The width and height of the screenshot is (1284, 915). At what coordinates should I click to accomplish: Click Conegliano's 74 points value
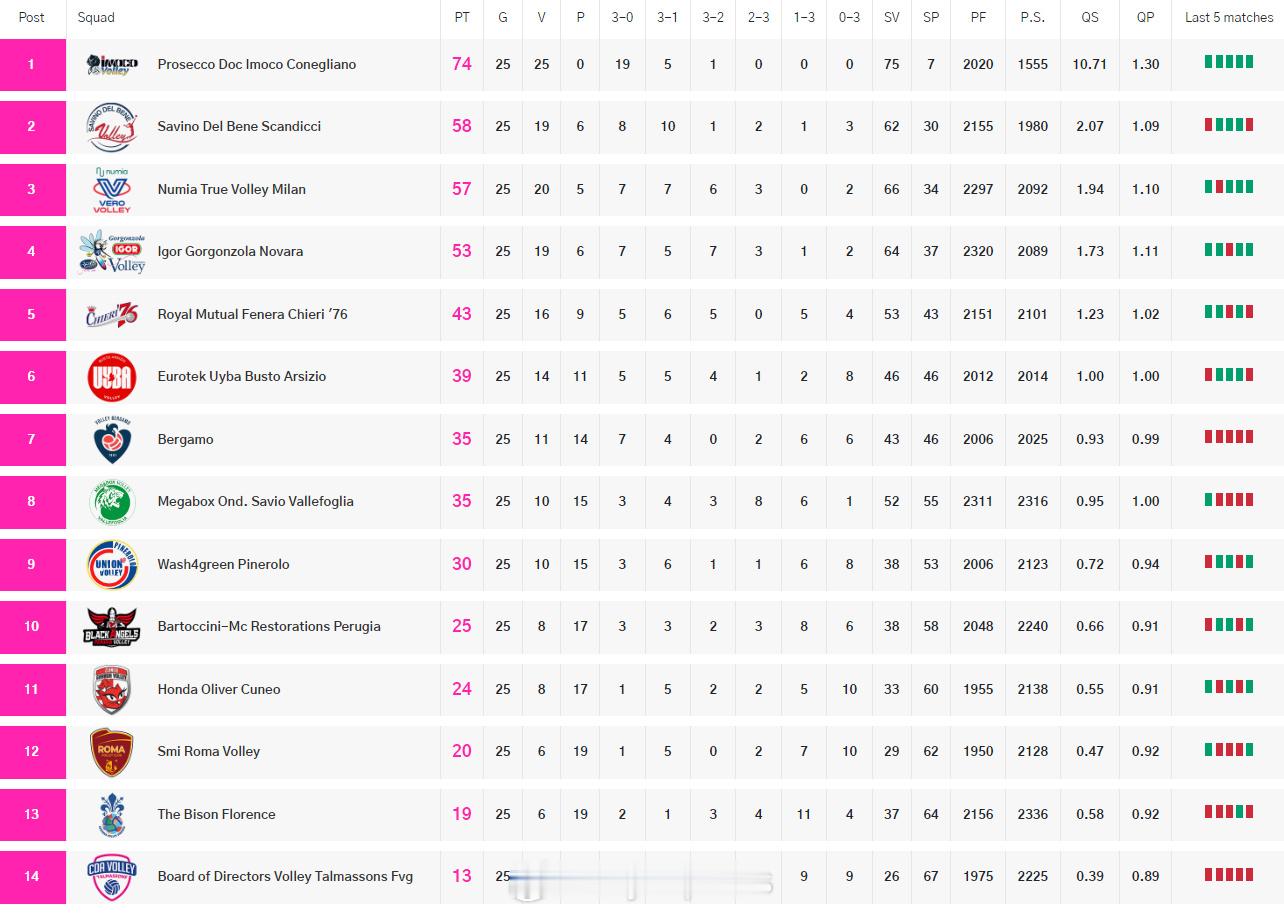(x=461, y=64)
